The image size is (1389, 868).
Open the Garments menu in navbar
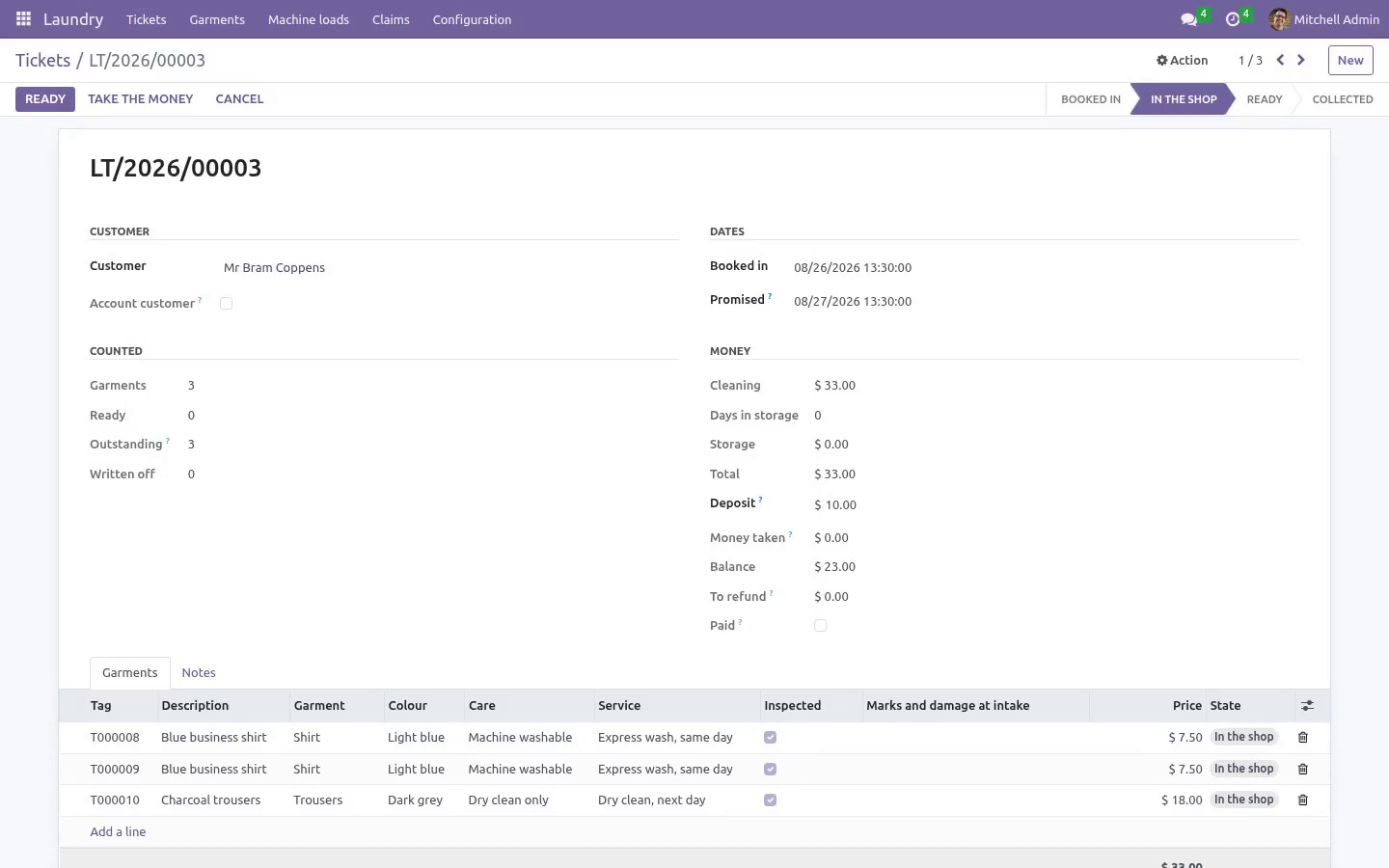coord(217,19)
